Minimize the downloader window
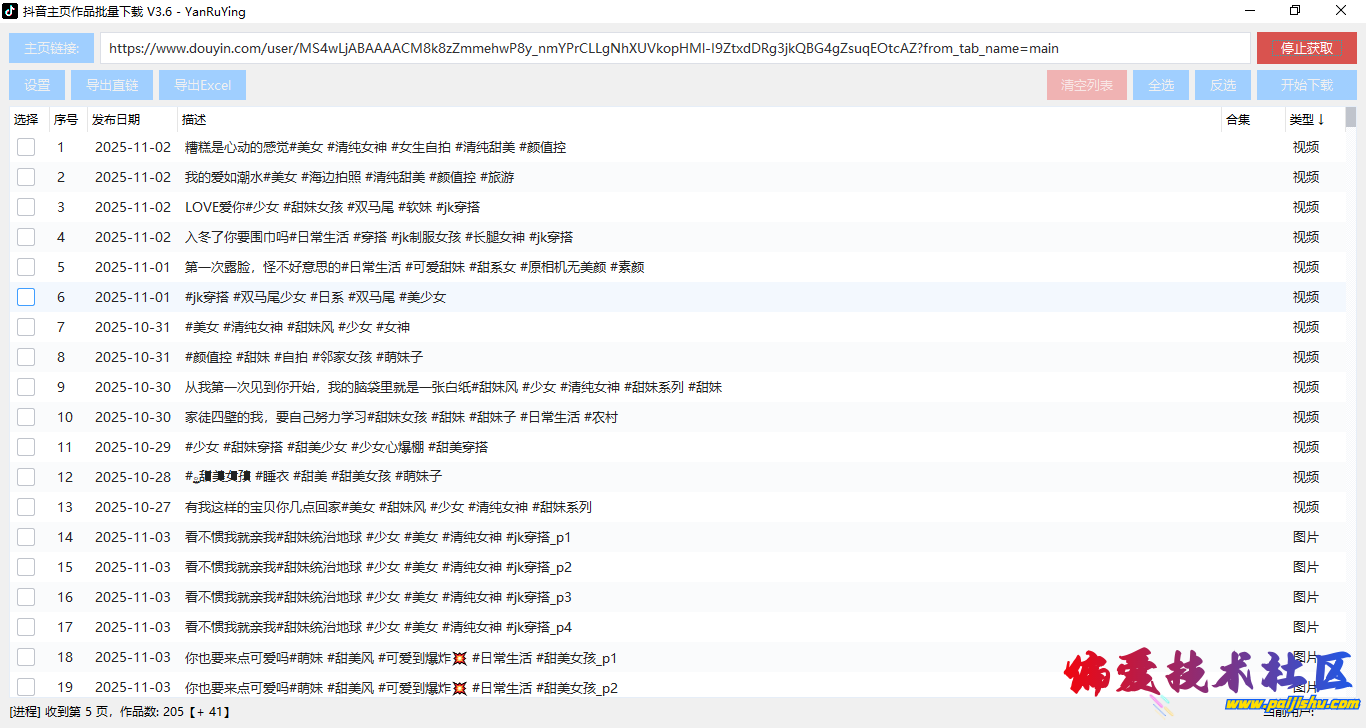The width and height of the screenshot is (1366, 728). (1250, 11)
